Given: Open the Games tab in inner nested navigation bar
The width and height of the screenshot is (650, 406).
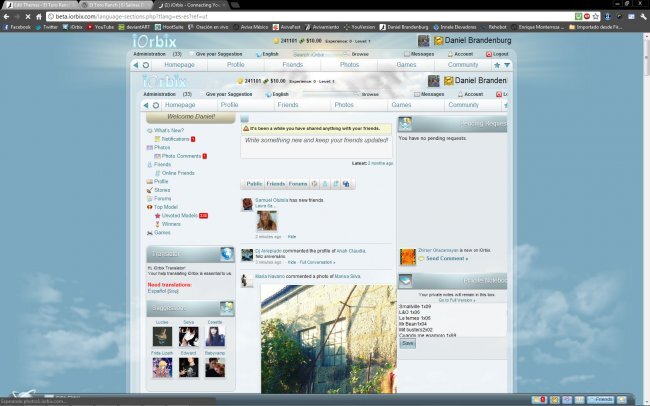Looking at the screenshot, I should pos(401,105).
